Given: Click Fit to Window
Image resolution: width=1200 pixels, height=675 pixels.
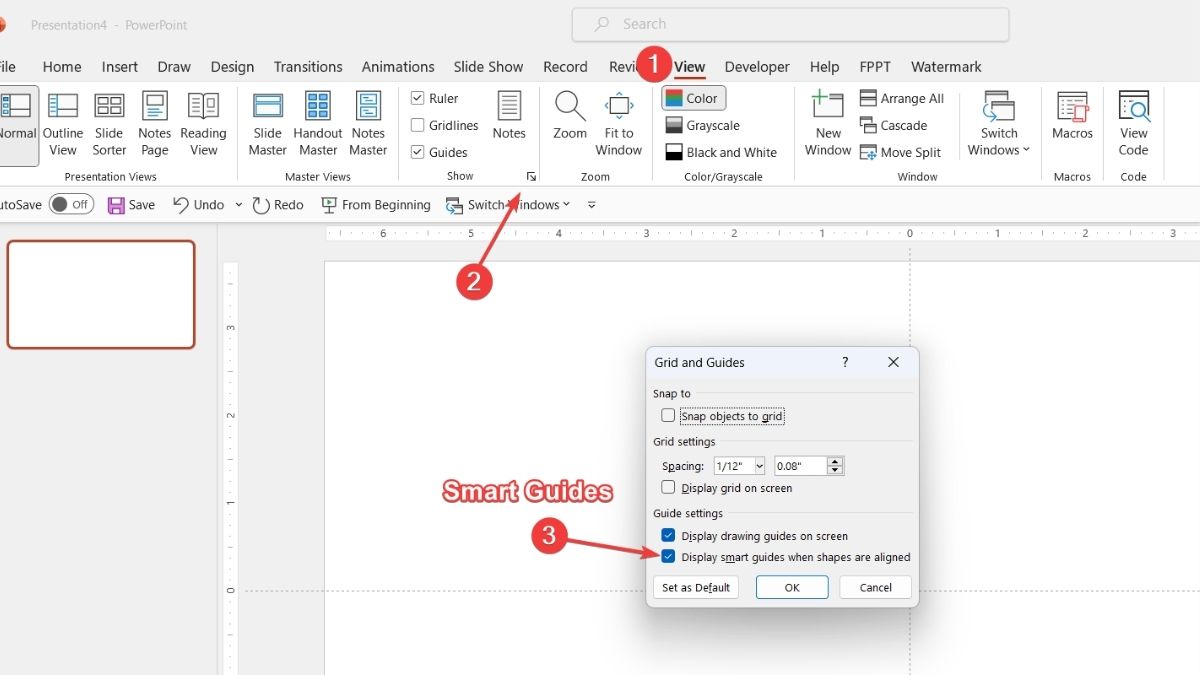Looking at the screenshot, I should [x=619, y=124].
